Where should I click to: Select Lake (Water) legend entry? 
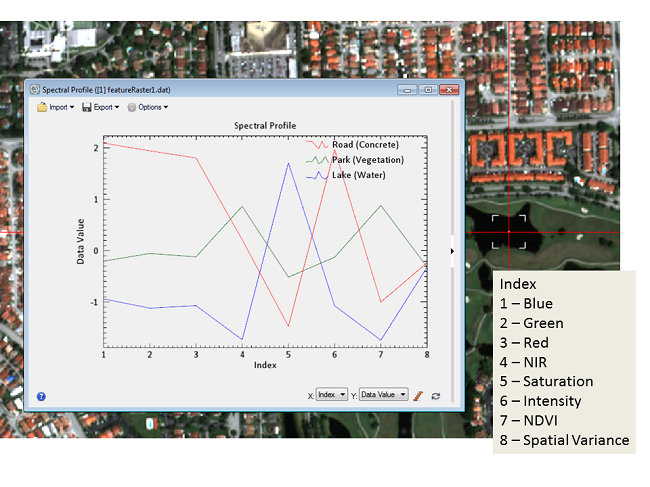358,175
